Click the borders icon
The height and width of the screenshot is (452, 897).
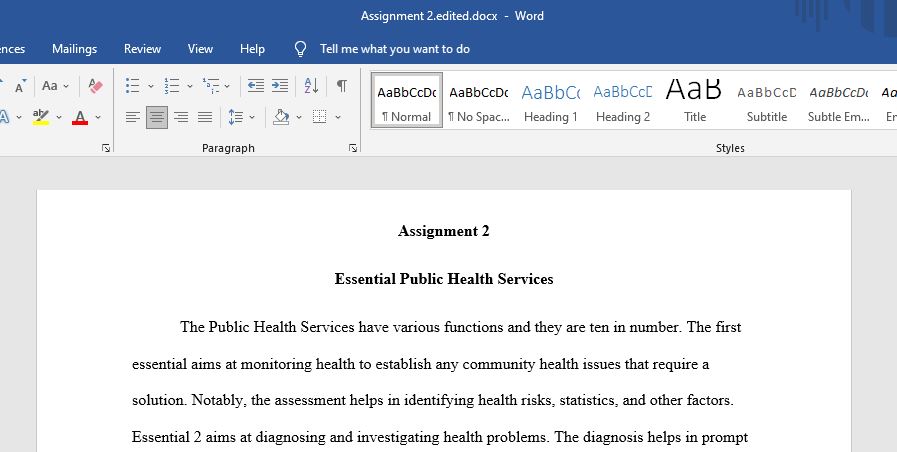(319, 117)
